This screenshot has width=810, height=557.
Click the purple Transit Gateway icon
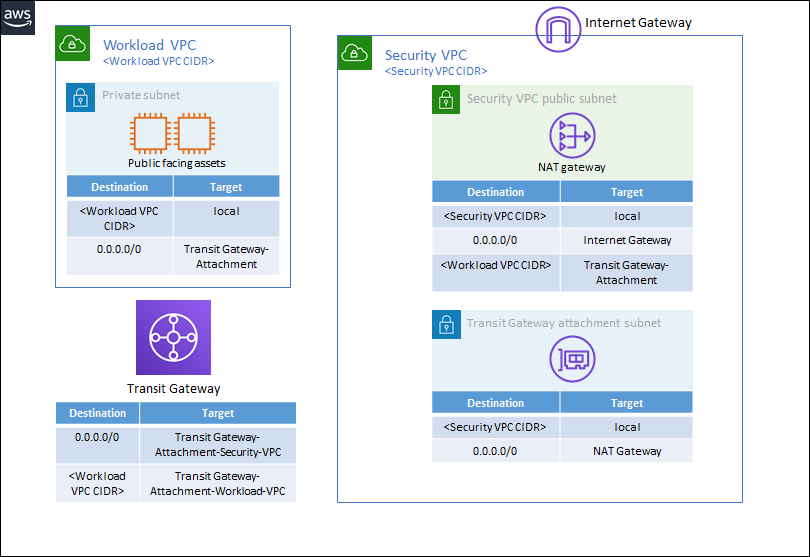[174, 338]
